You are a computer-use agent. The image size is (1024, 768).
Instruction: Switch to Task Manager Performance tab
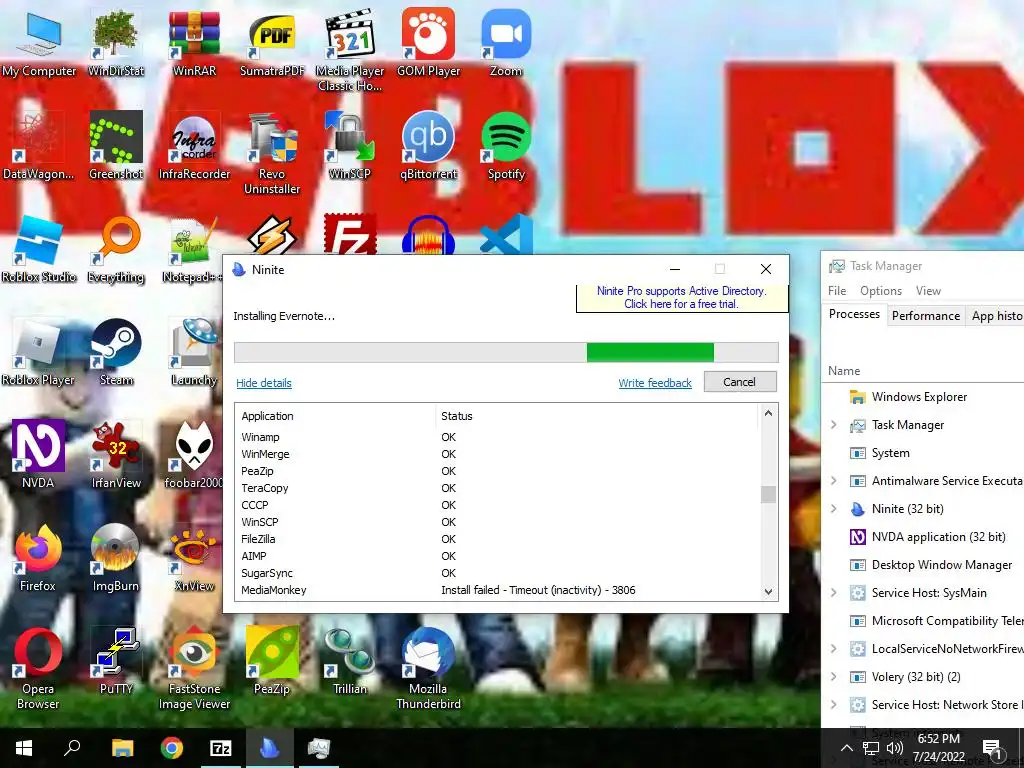[x=926, y=315]
